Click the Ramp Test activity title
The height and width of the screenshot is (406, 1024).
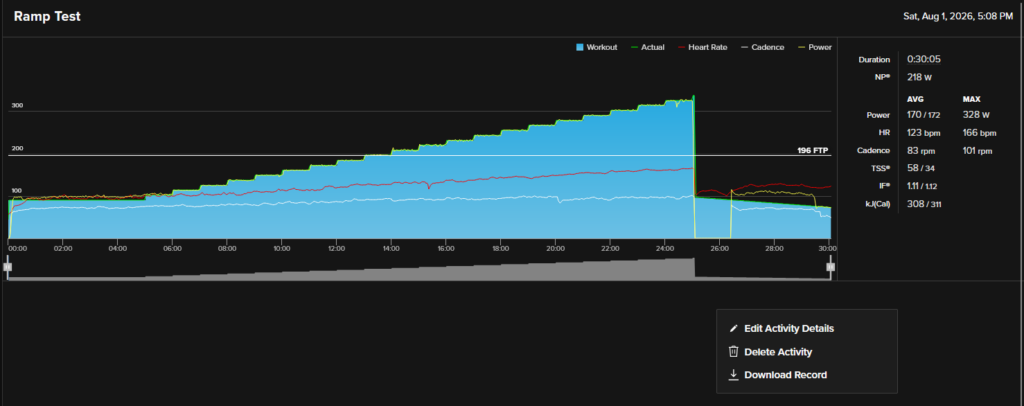[47, 17]
